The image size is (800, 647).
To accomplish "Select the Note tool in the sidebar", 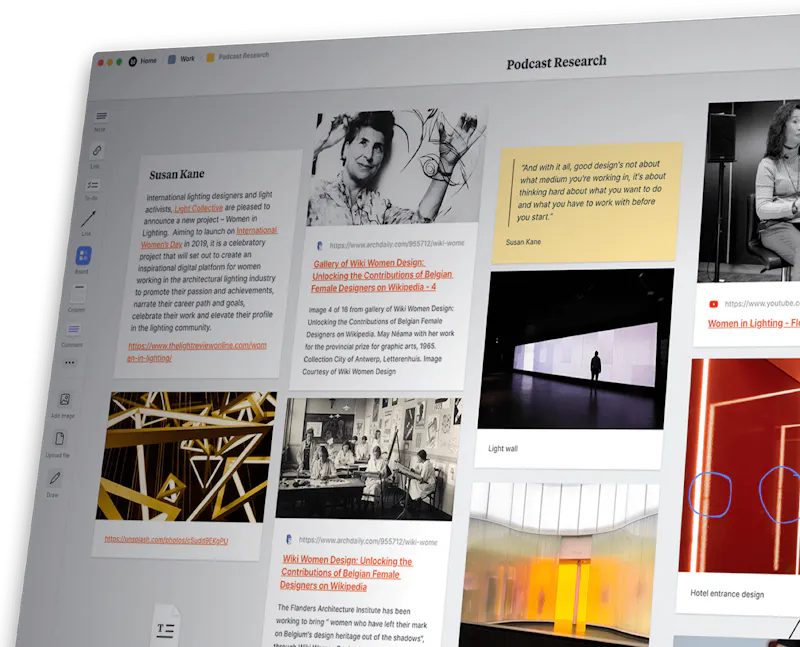I will click(x=101, y=116).
